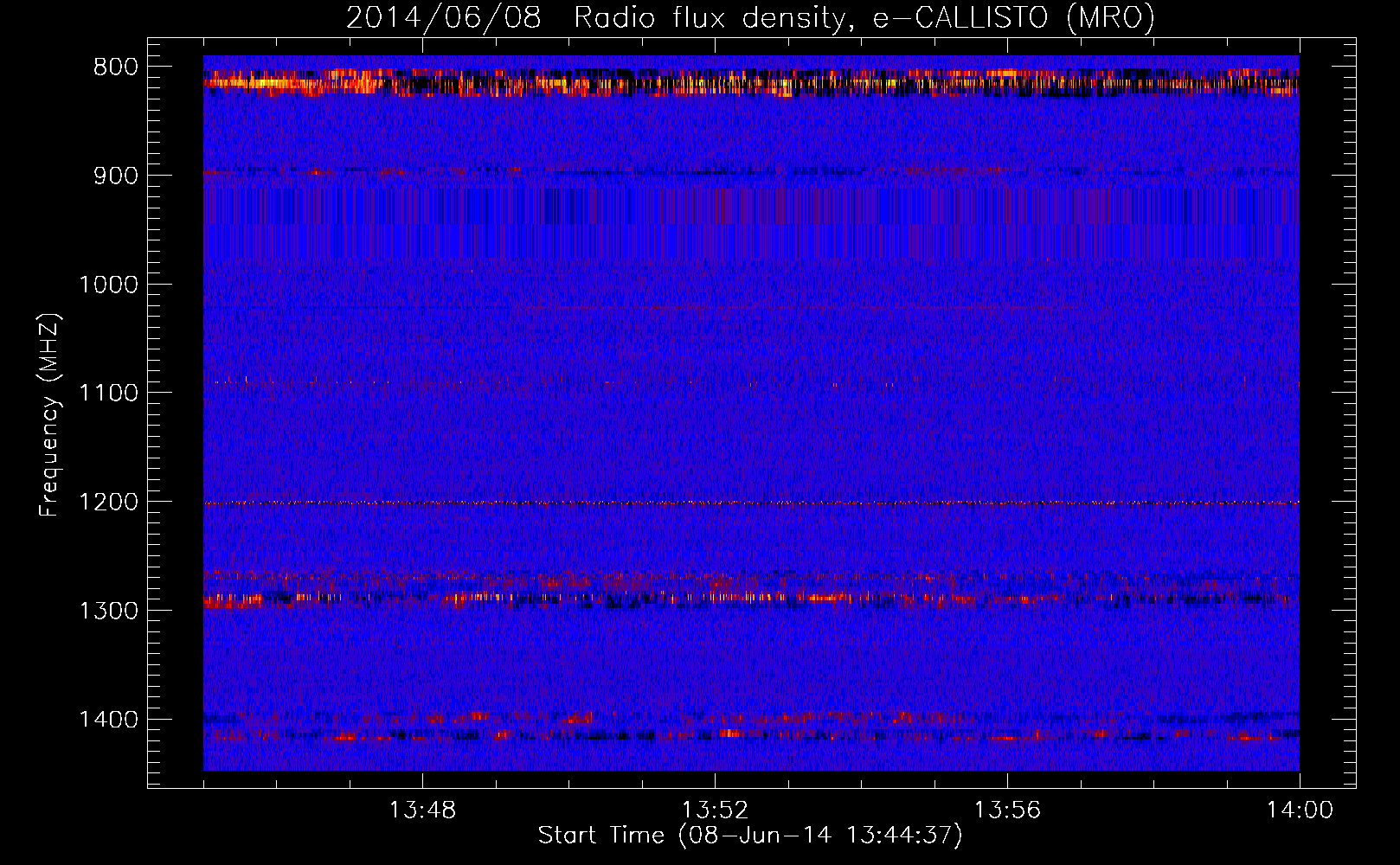Click the 900 frequency tick label

(x=116, y=176)
